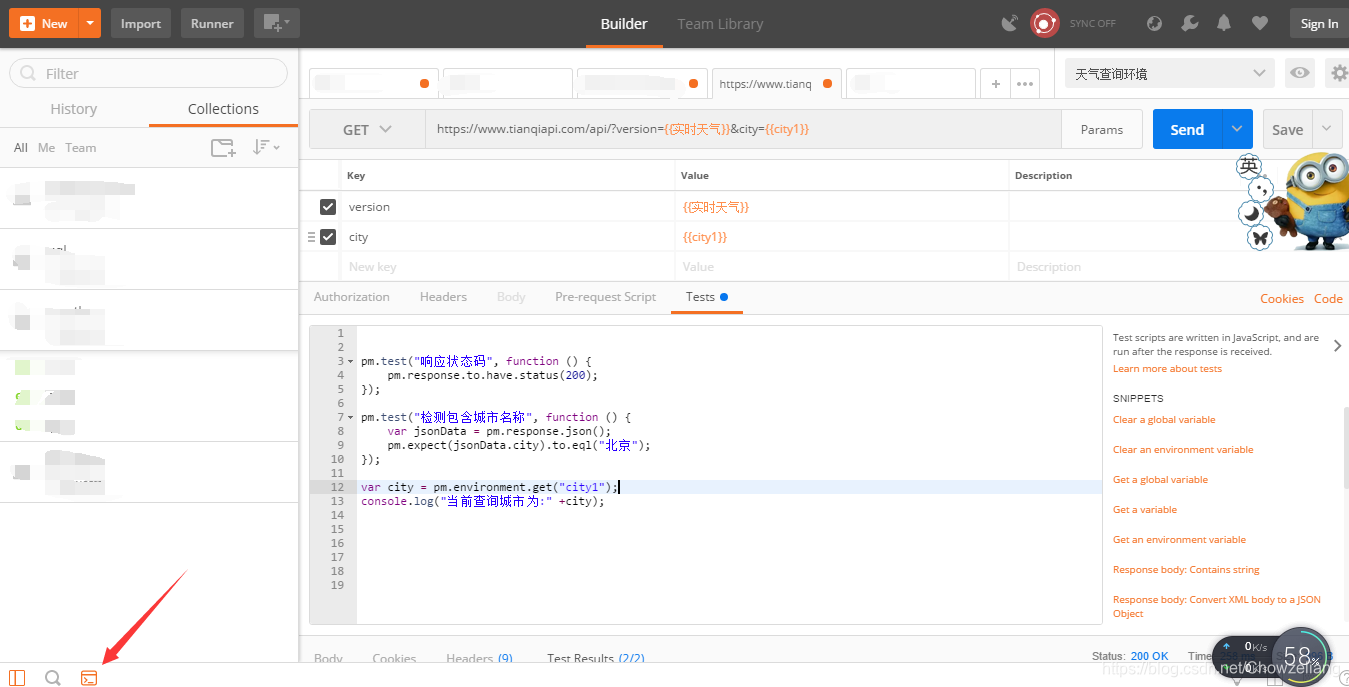Image resolution: width=1349 pixels, height=687 pixels.
Task: Click the Cookies link
Action: pyautogui.click(x=1282, y=299)
